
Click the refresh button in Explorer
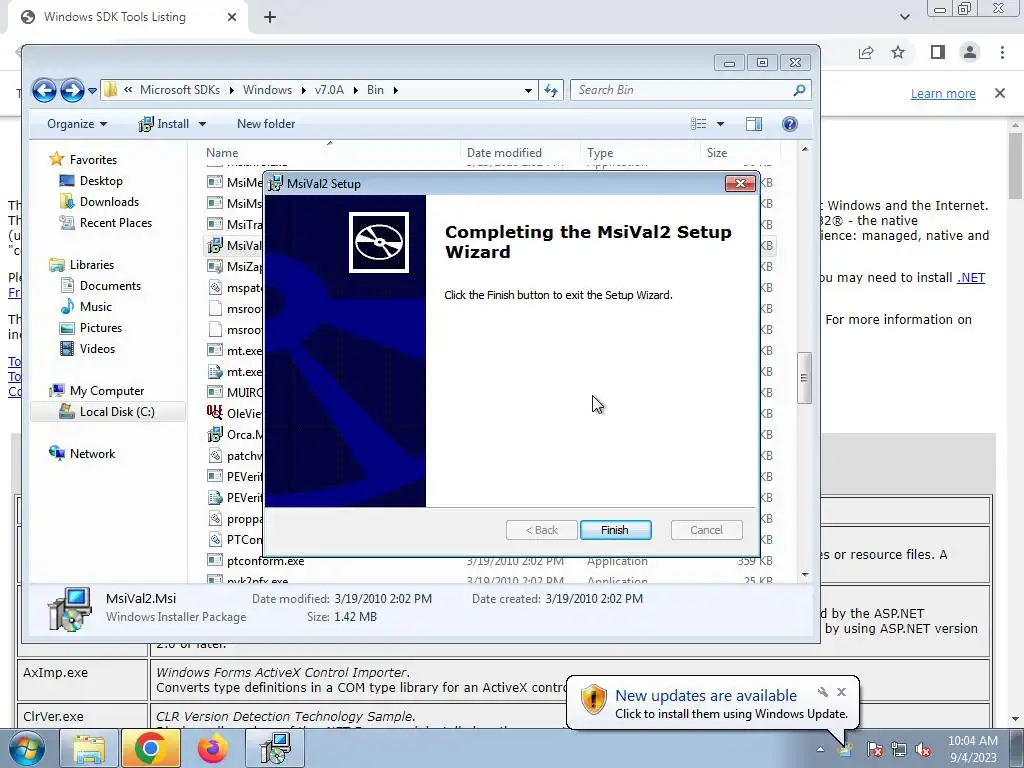[551, 90]
